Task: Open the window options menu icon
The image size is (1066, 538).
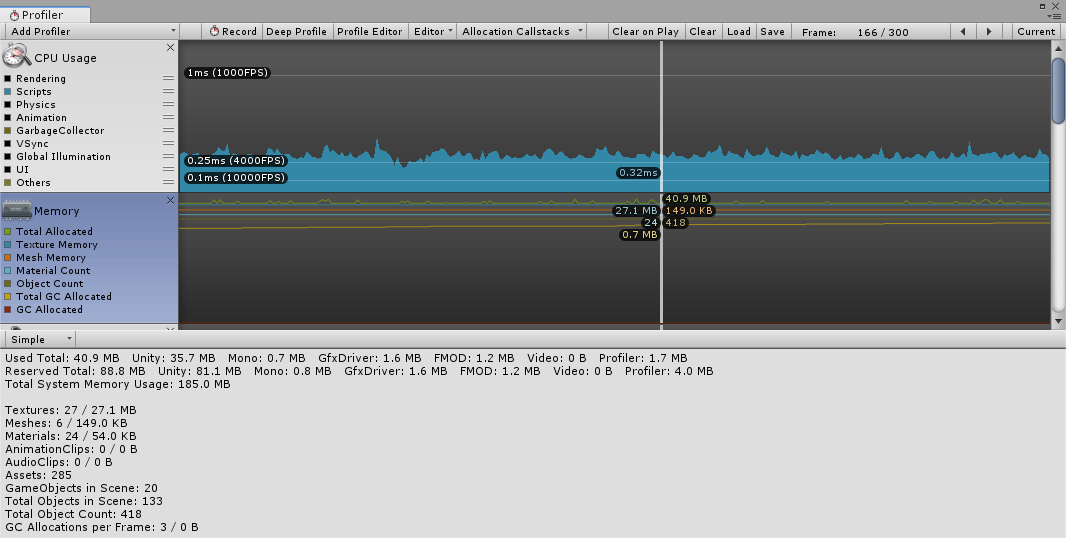Action: coord(1054,16)
